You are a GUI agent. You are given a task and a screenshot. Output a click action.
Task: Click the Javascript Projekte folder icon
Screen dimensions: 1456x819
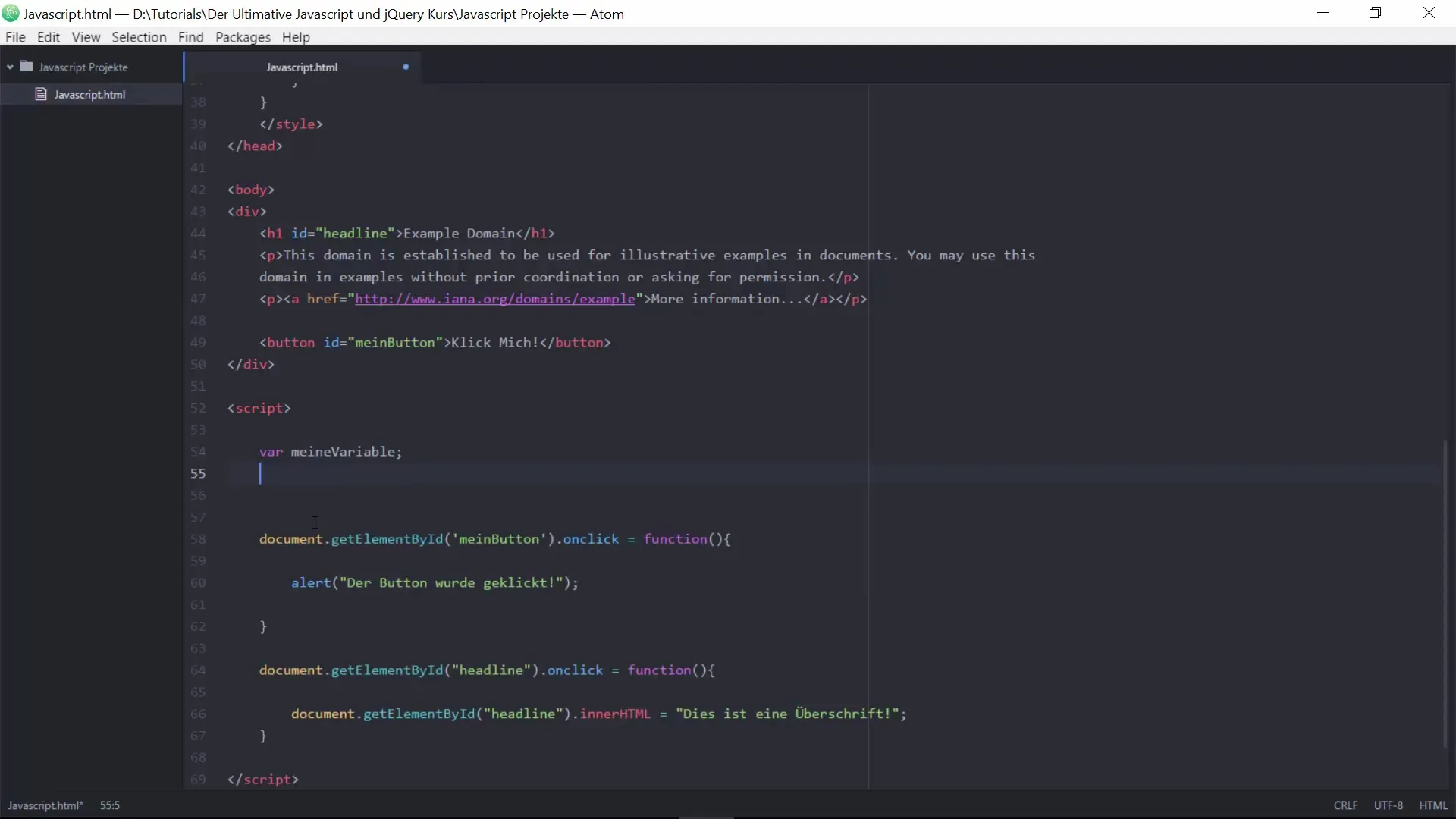[27, 67]
